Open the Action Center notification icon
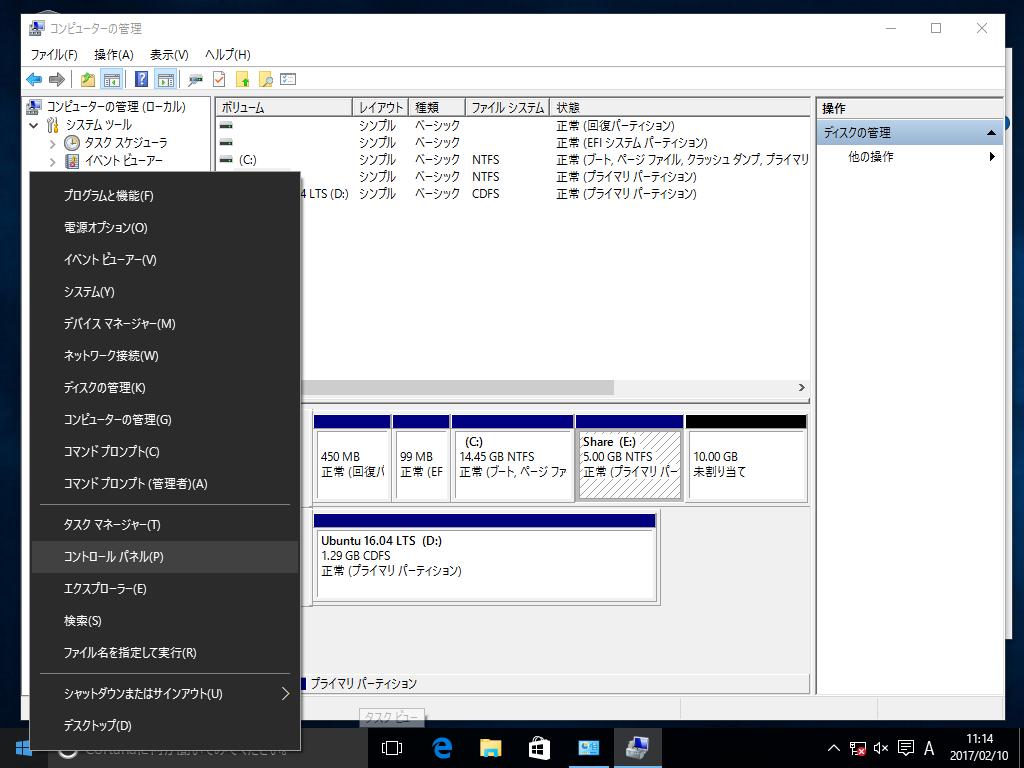1024x768 pixels. pos(906,748)
